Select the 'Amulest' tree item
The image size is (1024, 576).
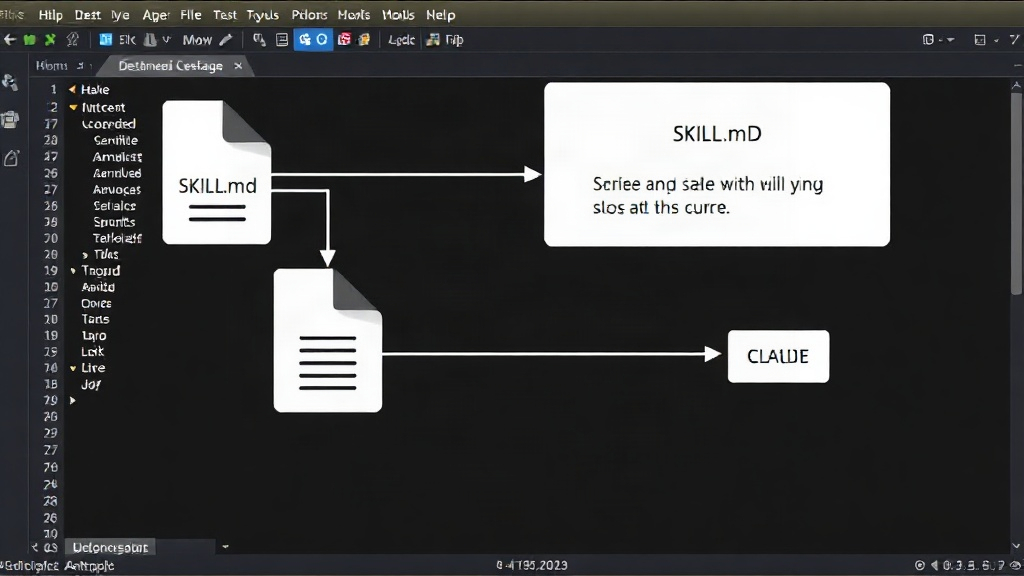[x=117, y=157]
